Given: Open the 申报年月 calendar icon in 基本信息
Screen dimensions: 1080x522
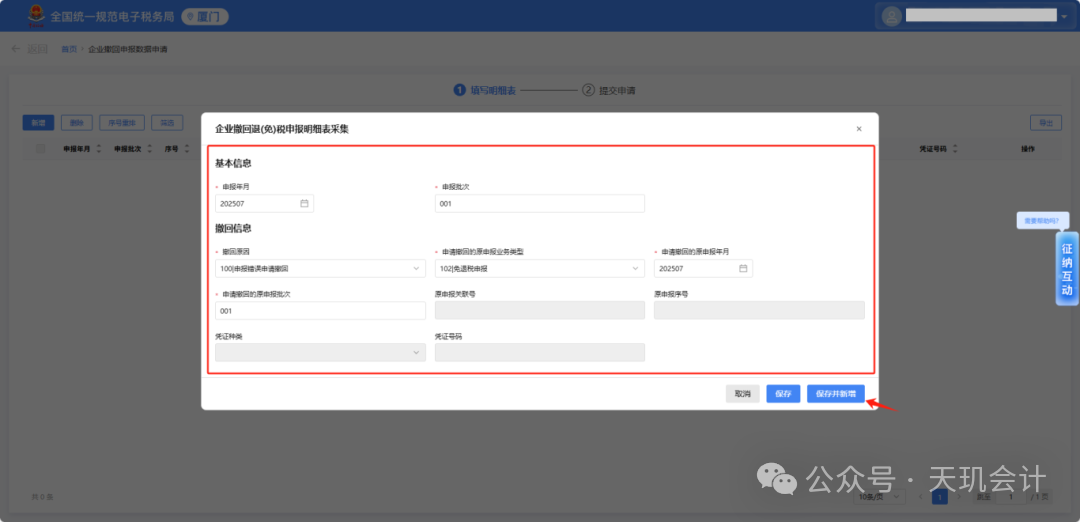Looking at the screenshot, I should [x=304, y=203].
